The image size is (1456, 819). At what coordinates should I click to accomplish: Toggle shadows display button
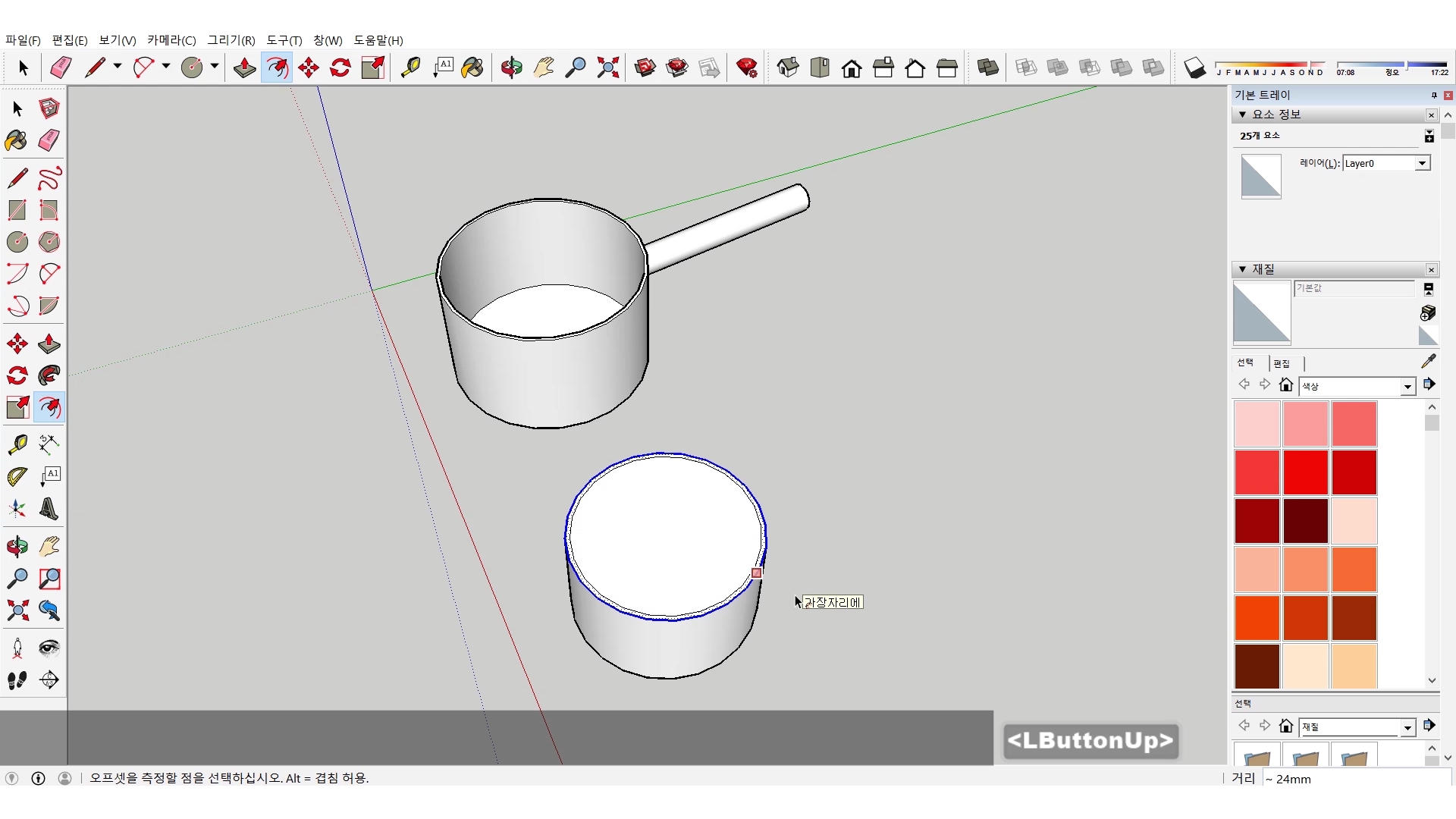[1194, 68]
